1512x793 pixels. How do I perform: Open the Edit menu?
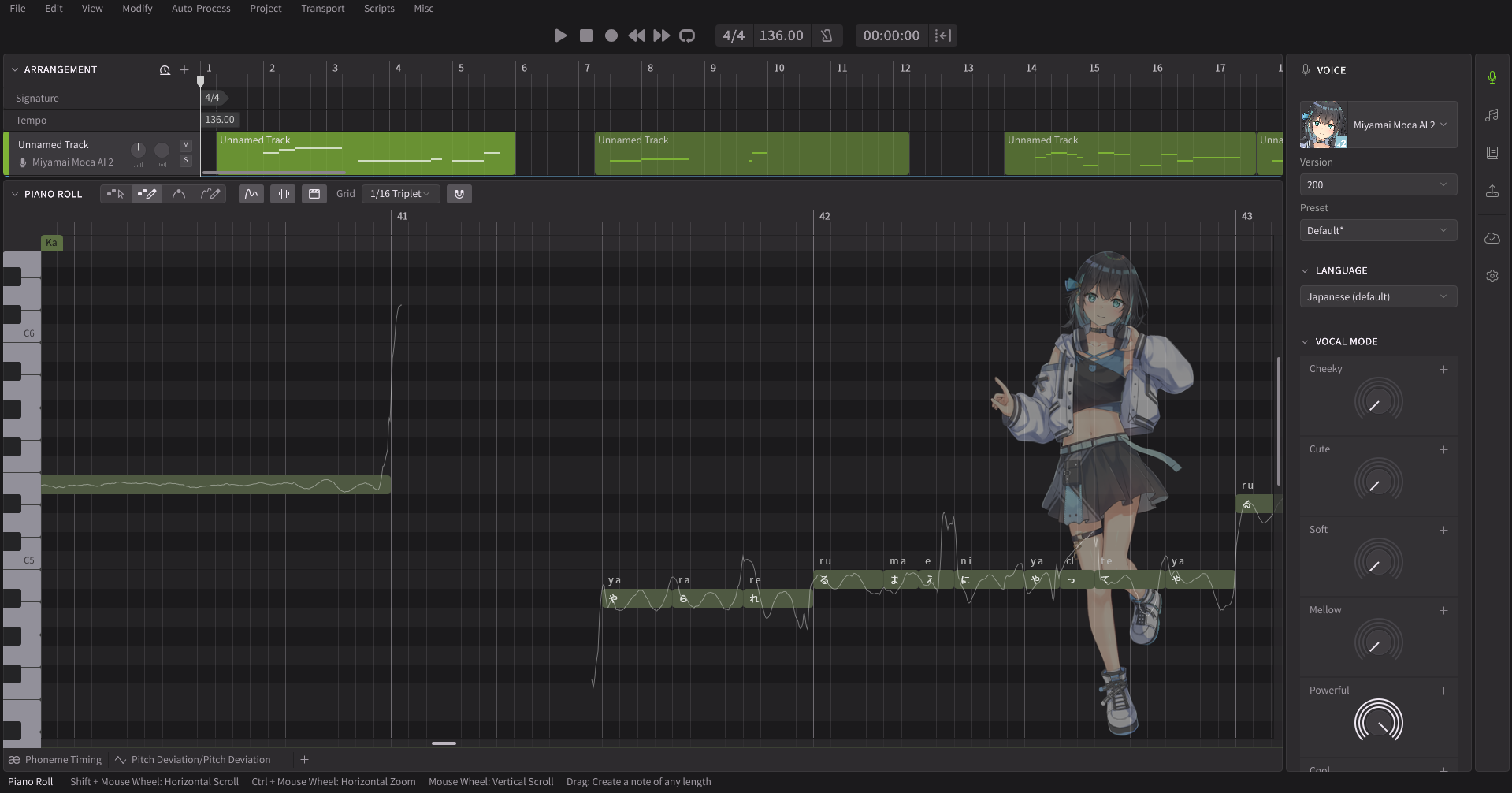pyautogui.click(x=54, y=8)
